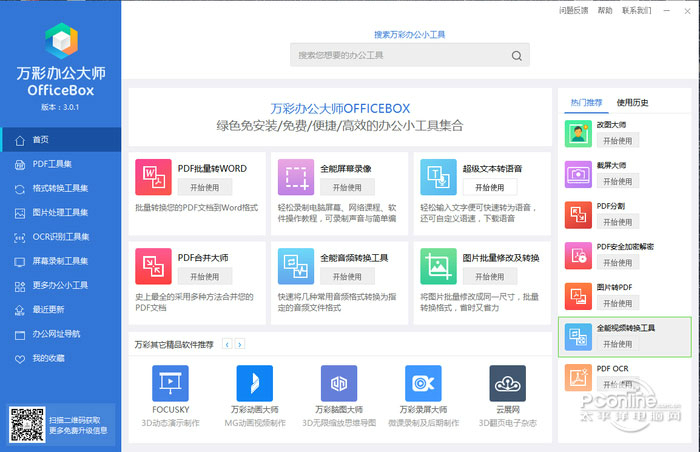Click the 问题反馈 link
Viewport: 700px width, 452px height.
tap(573, 11)
